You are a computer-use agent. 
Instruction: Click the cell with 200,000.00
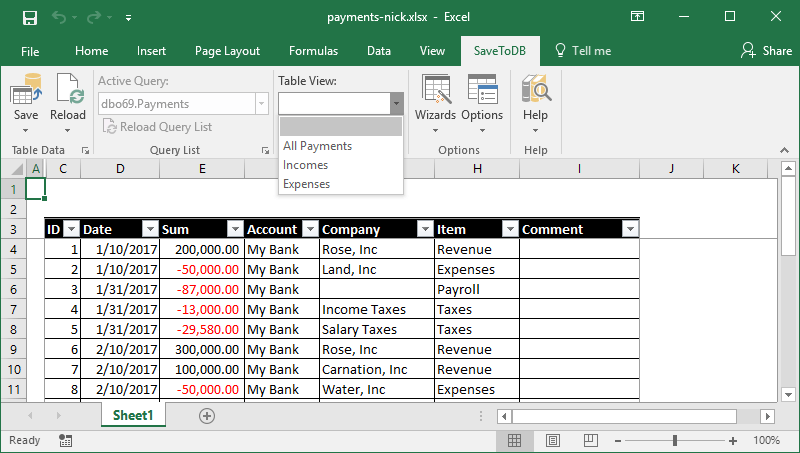202,249
